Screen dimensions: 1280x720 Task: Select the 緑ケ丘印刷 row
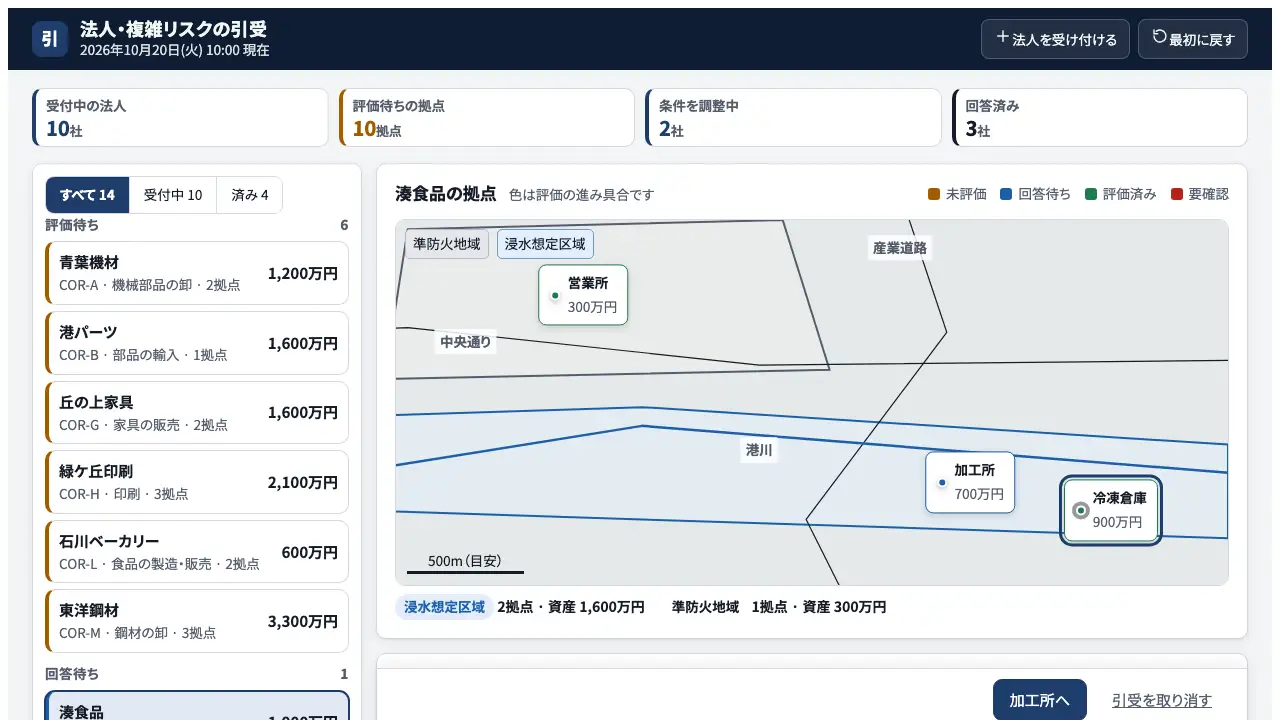[x=197, y=482]
